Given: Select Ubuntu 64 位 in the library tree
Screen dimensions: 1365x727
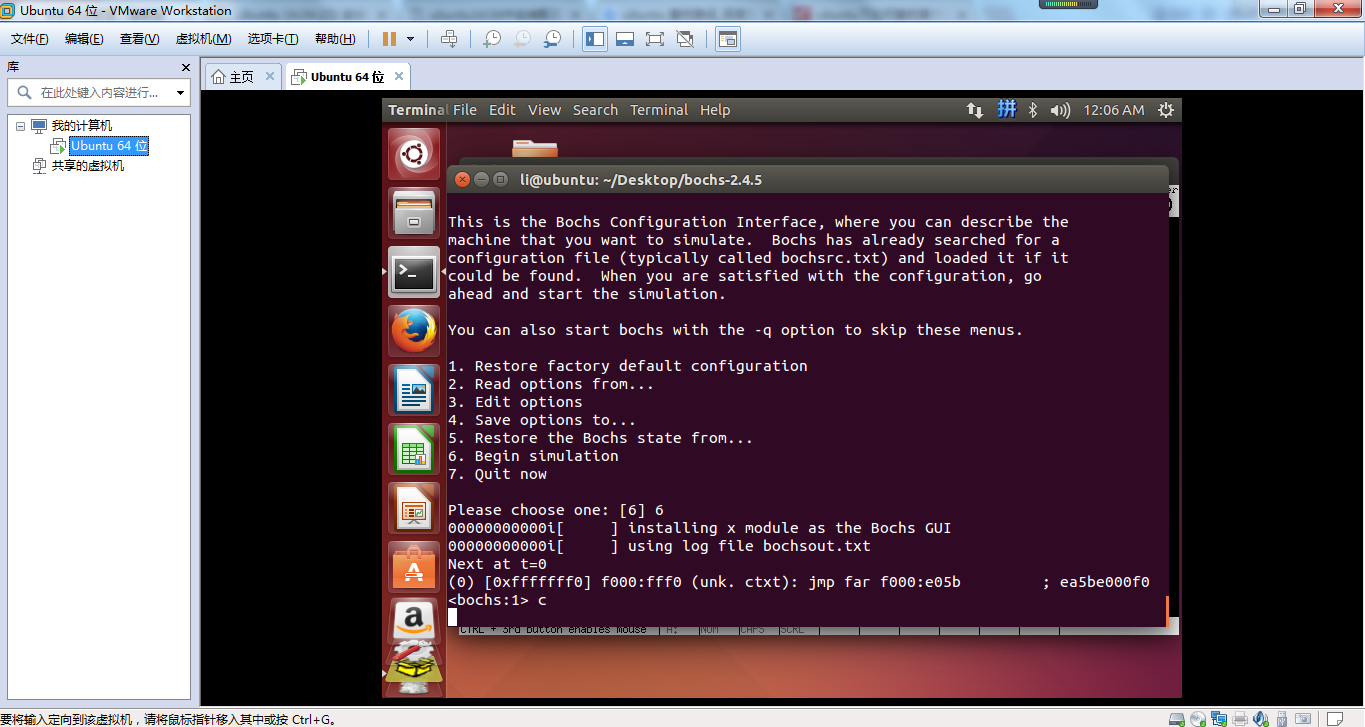Looking at the screenshot, I should tap(110, 146).
